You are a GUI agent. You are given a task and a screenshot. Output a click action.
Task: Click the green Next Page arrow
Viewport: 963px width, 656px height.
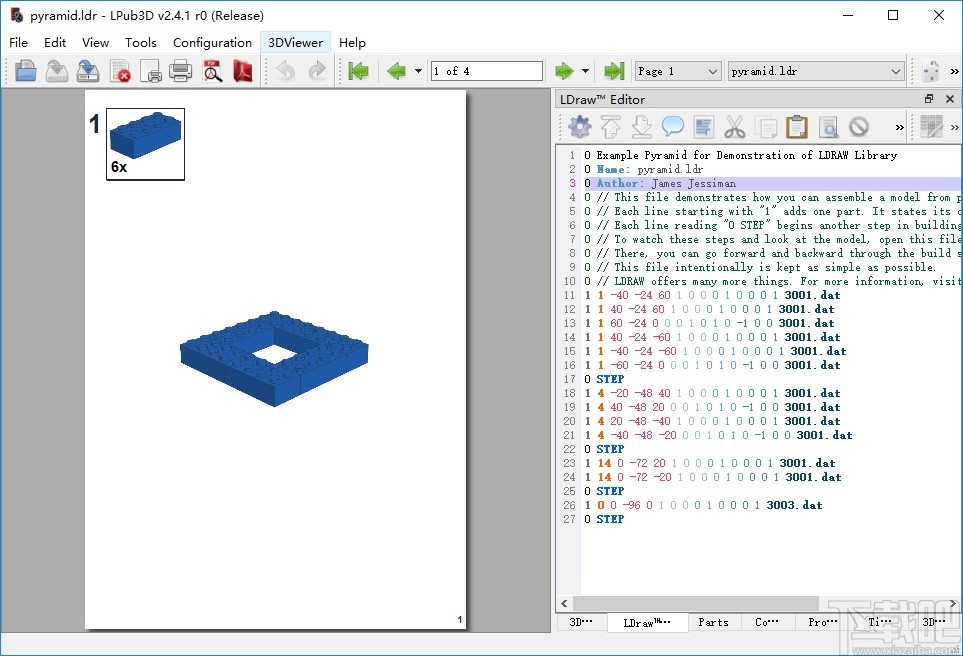click(x=566, y=71)
